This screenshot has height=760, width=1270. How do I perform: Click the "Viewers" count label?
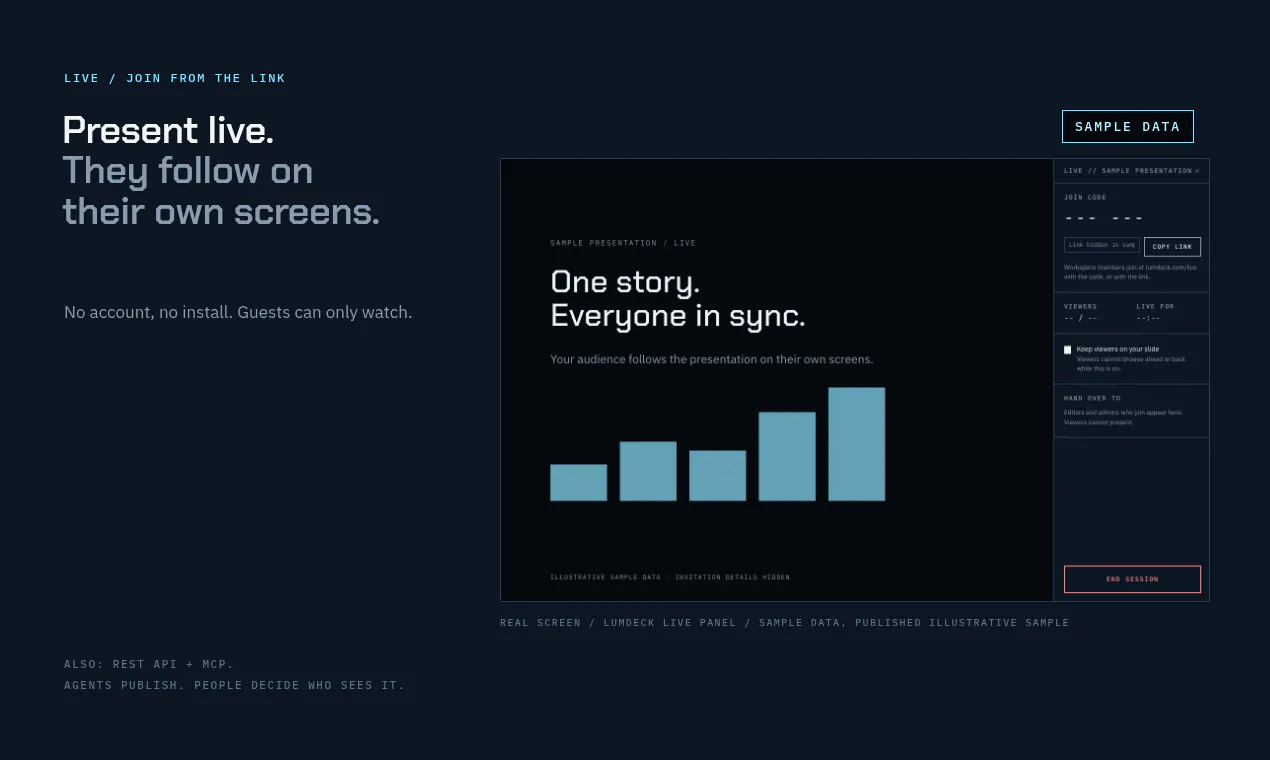[1081, 306]
